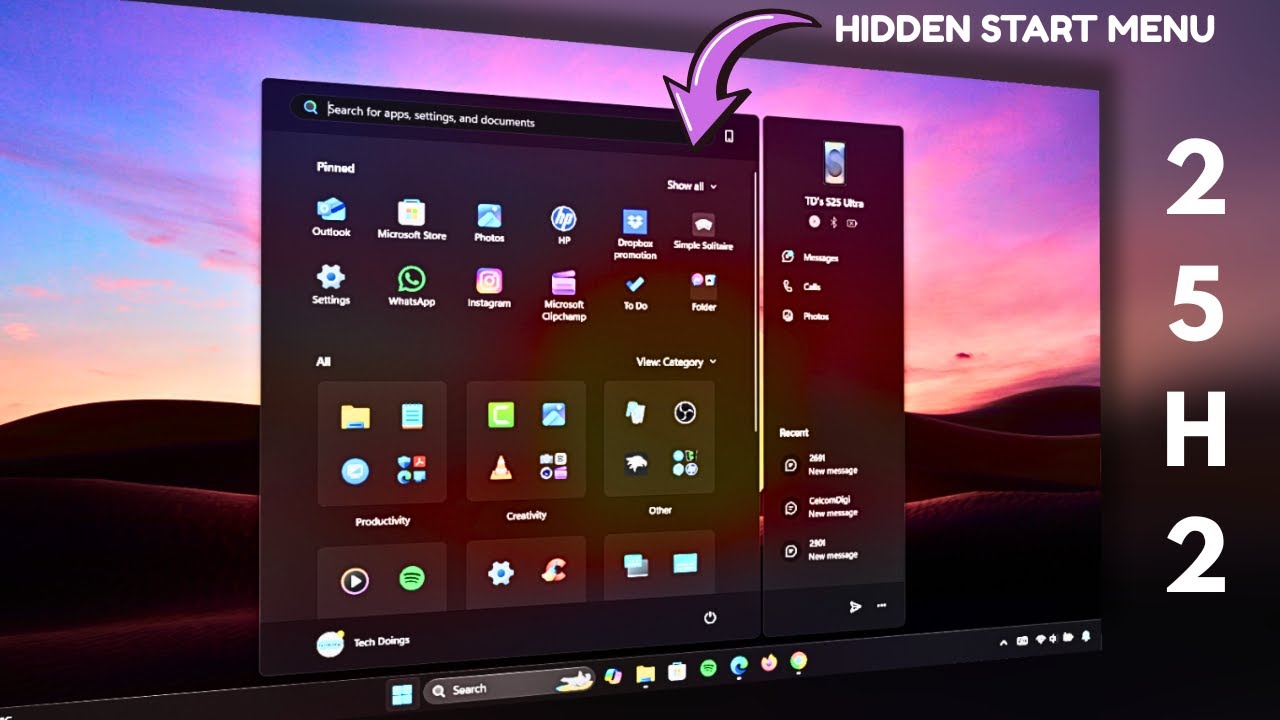Viewport: 1280px width, 720px height.
Task: Open the Creativity category group
Action: [x=526, y=440]
